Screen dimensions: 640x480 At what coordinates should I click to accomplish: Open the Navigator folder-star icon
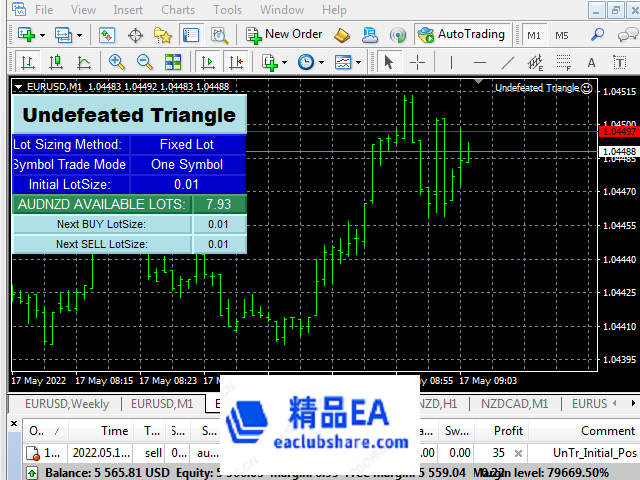pyautogui.click(x=162, y=36)
